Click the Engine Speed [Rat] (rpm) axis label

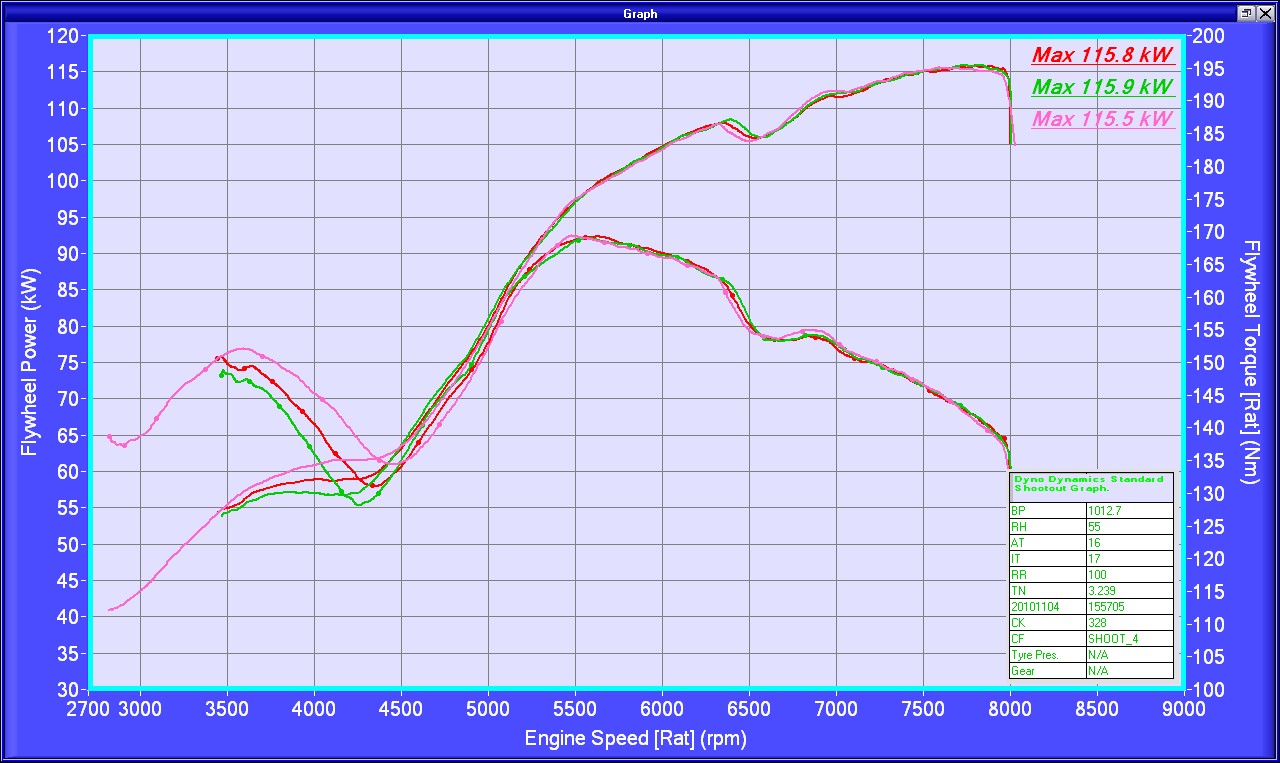click(635, 740)
